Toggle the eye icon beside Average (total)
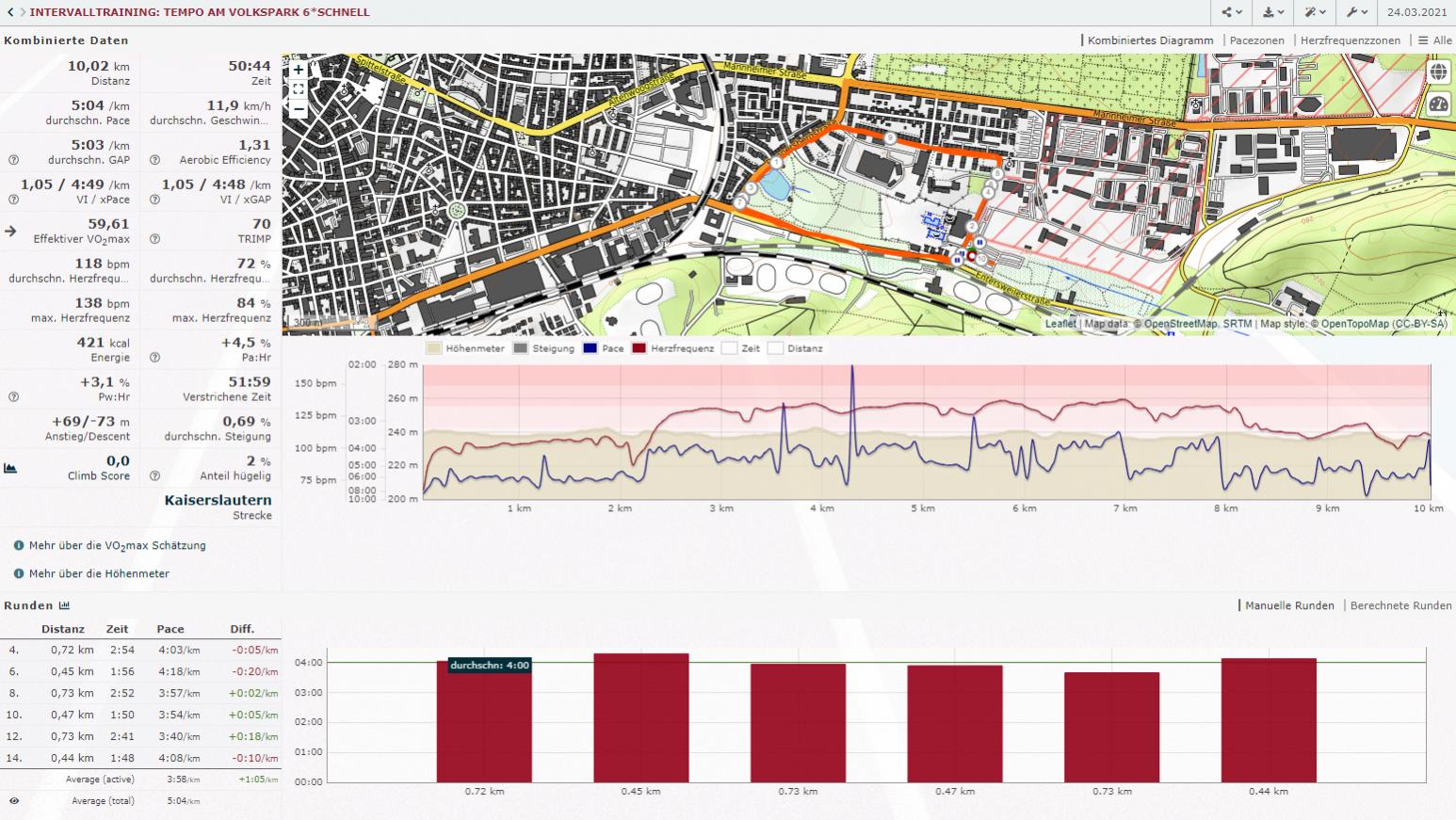Viewport: 1456px width, 820px height. (x=14, y=801)
